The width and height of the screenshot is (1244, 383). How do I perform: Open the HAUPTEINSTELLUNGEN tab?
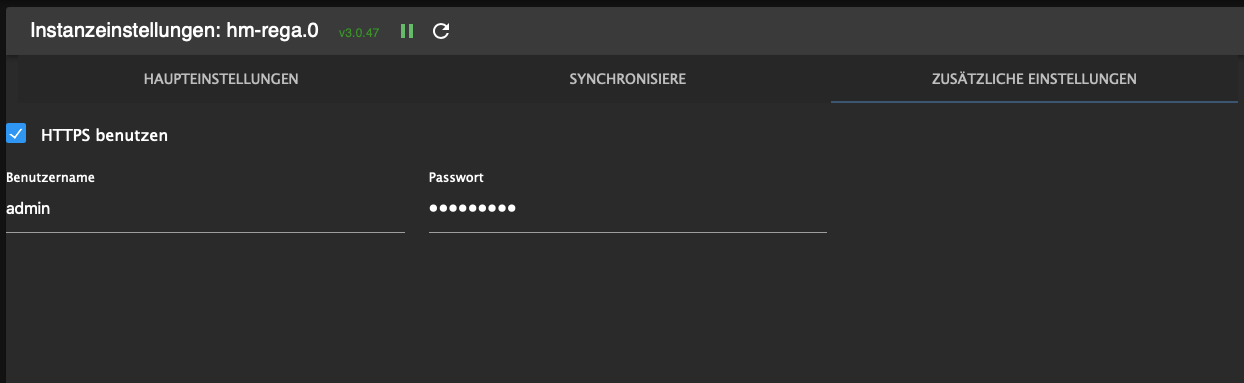click(x=221, y=79)
